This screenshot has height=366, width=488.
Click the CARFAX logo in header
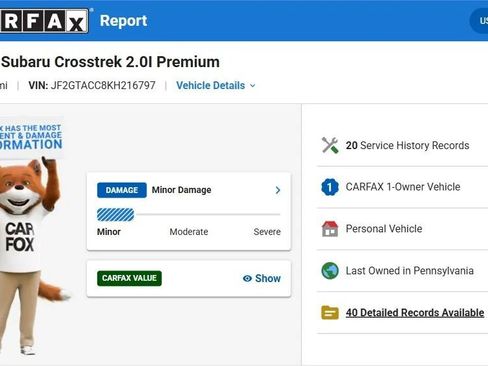click(x=44, y=21)
